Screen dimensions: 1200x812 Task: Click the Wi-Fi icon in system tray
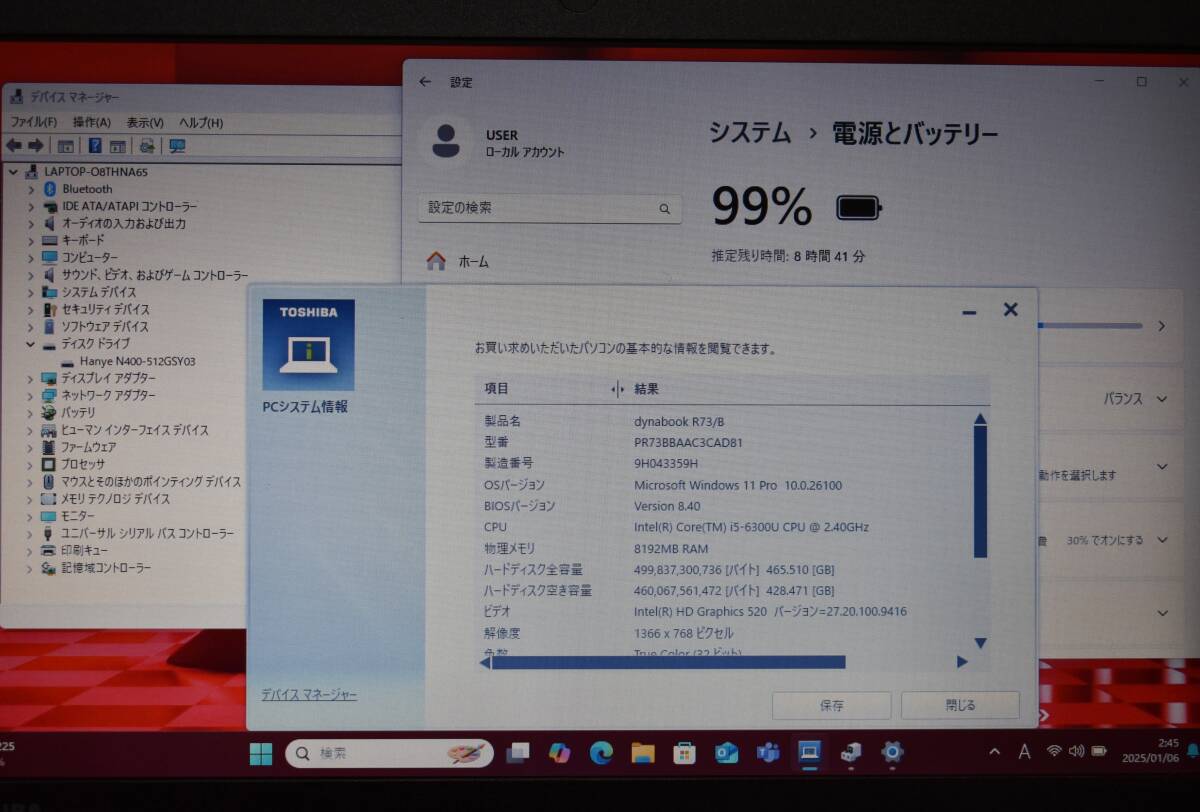pyautogui.click(x=1054, y=751)
